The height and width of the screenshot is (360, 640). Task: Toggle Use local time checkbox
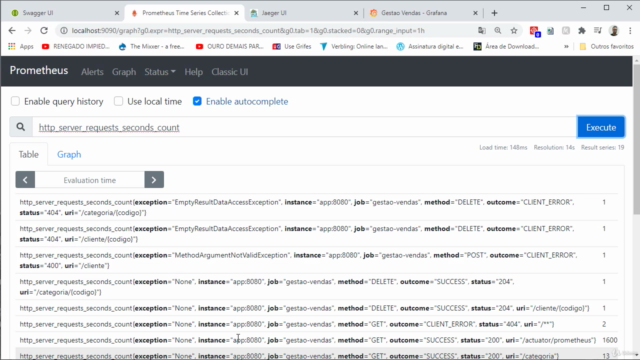[x=118, y=101]
